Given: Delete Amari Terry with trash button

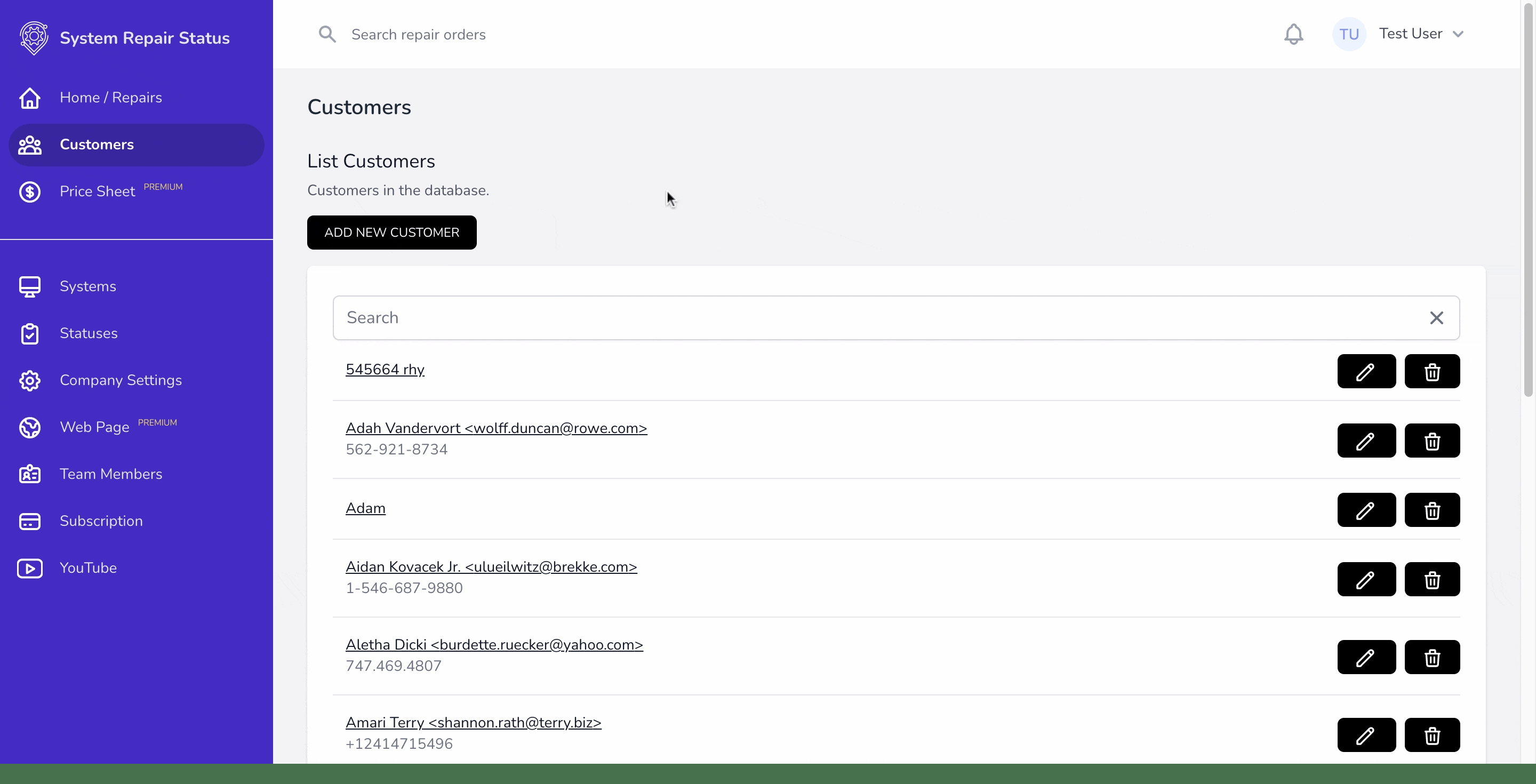Looking at the screenshot, I should [1431, 735].
